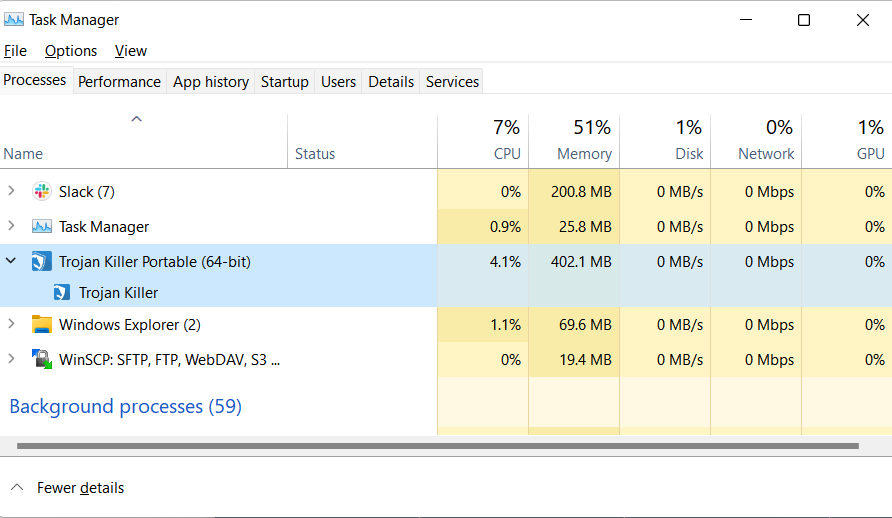Expand the WinSCP process entry
Viewport: 892px width, 518px height.
click(11, 359)
